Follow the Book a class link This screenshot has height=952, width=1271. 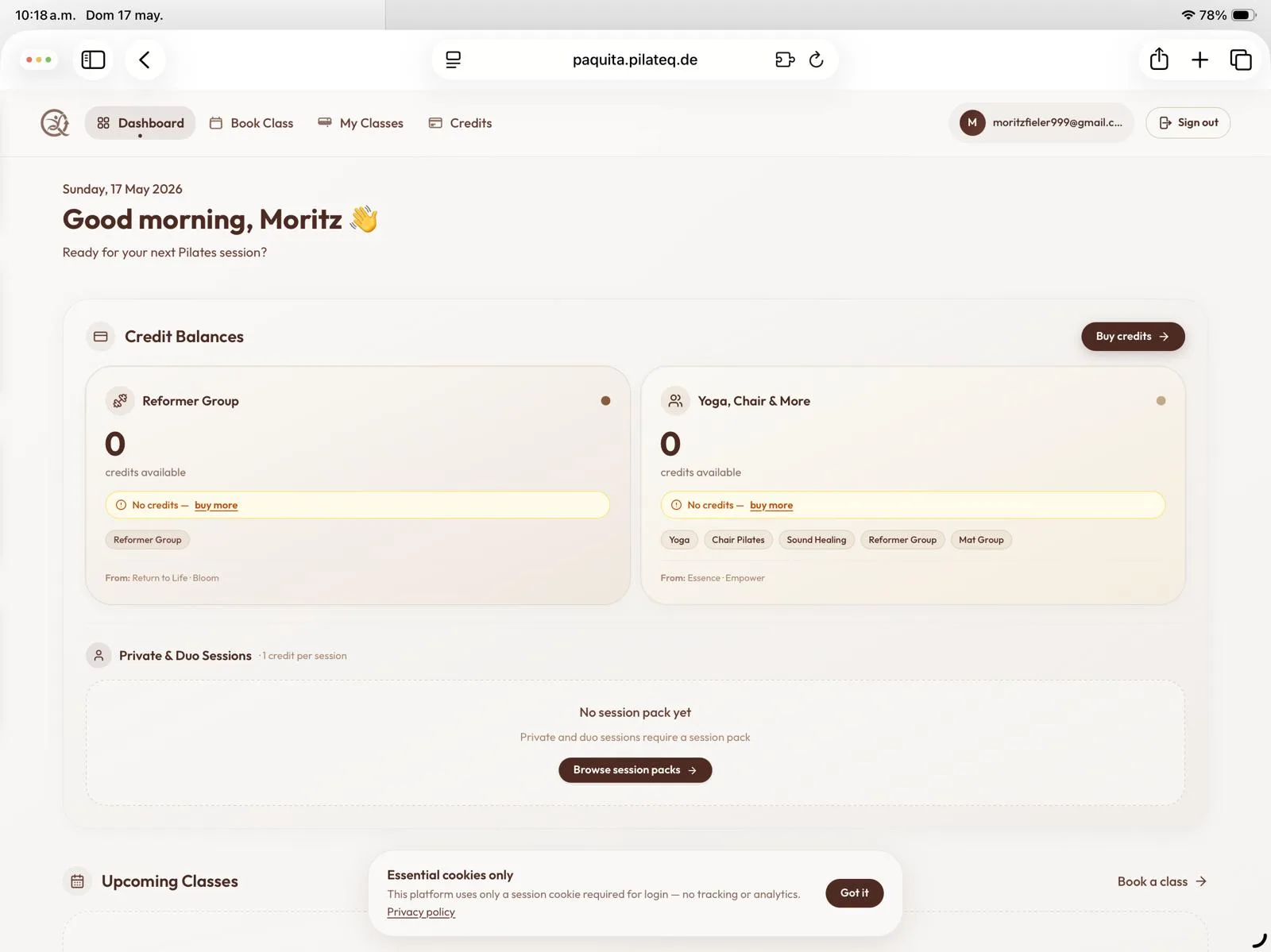tap(1162, 881)
